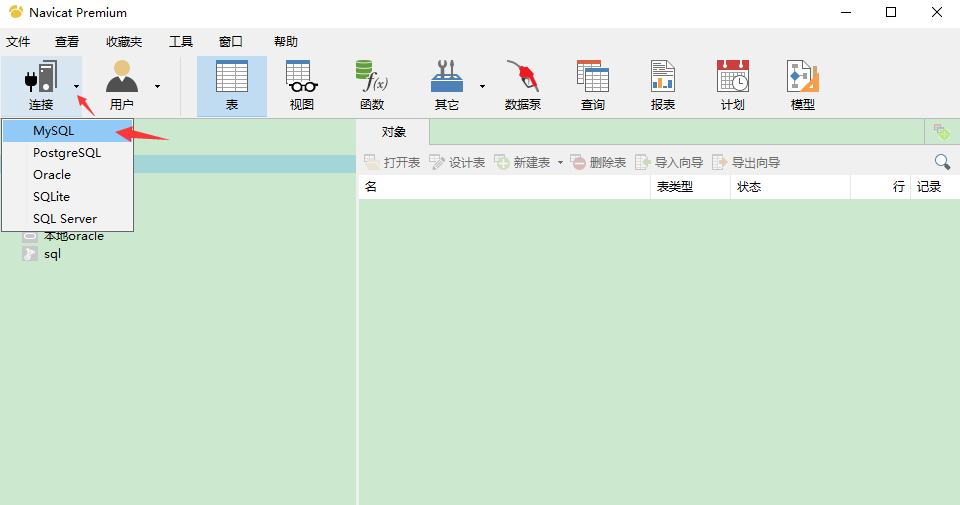
Task: Sort by the 名 column header
Action: click(x=504, y=187)
